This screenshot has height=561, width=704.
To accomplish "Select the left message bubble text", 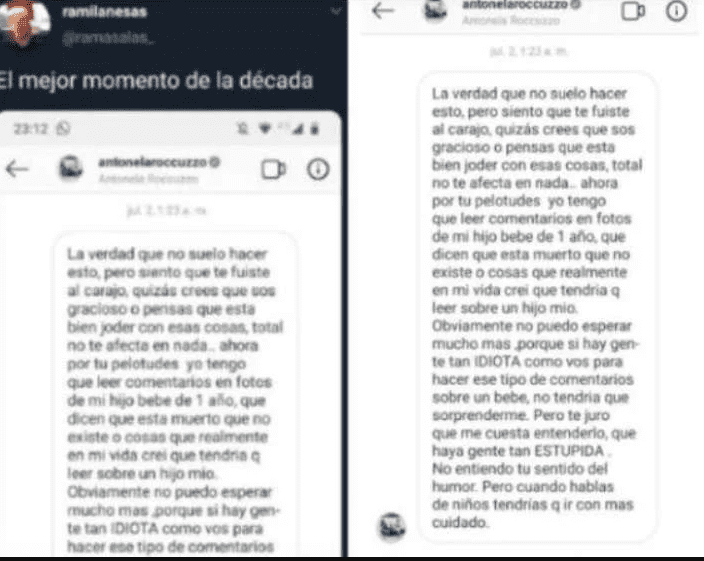I will click(175, 399).
